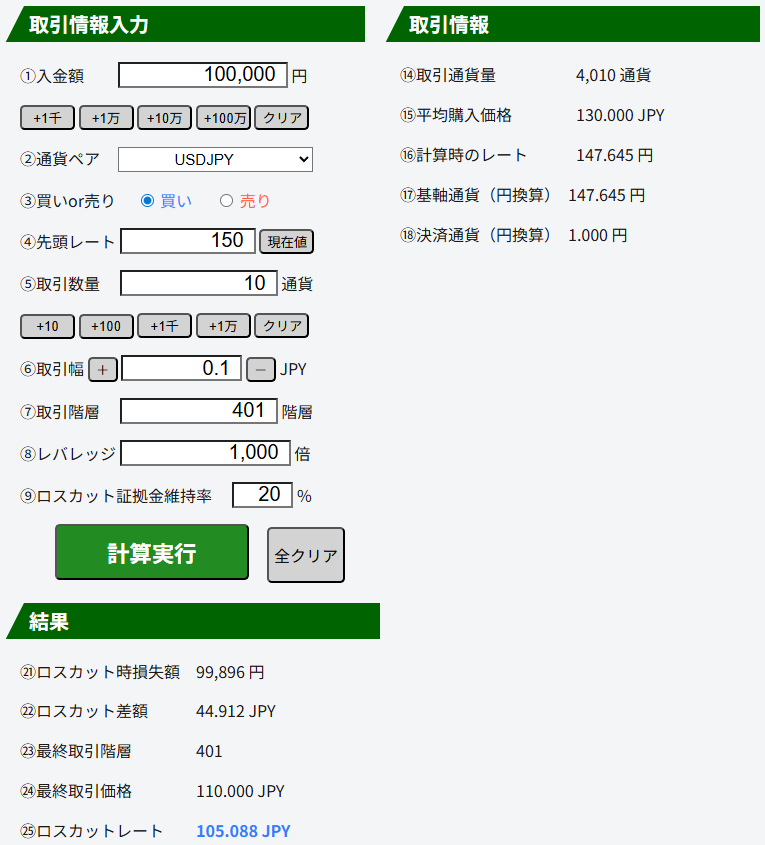Add +10 to the 取引数量
The width and height of the screenshot is (765, 845).
tap(47, 326)
